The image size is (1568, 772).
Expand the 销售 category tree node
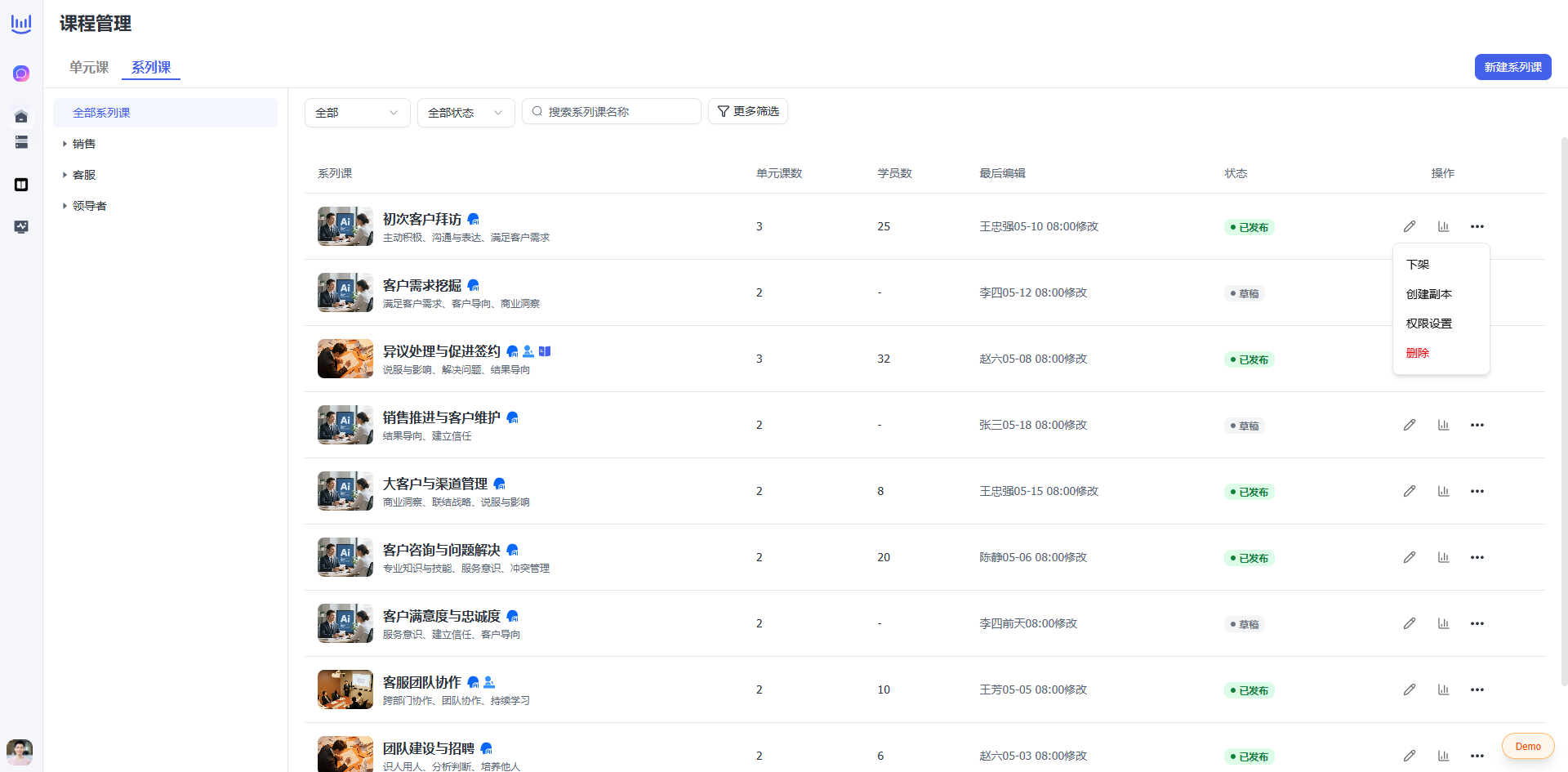click(65, 144)
